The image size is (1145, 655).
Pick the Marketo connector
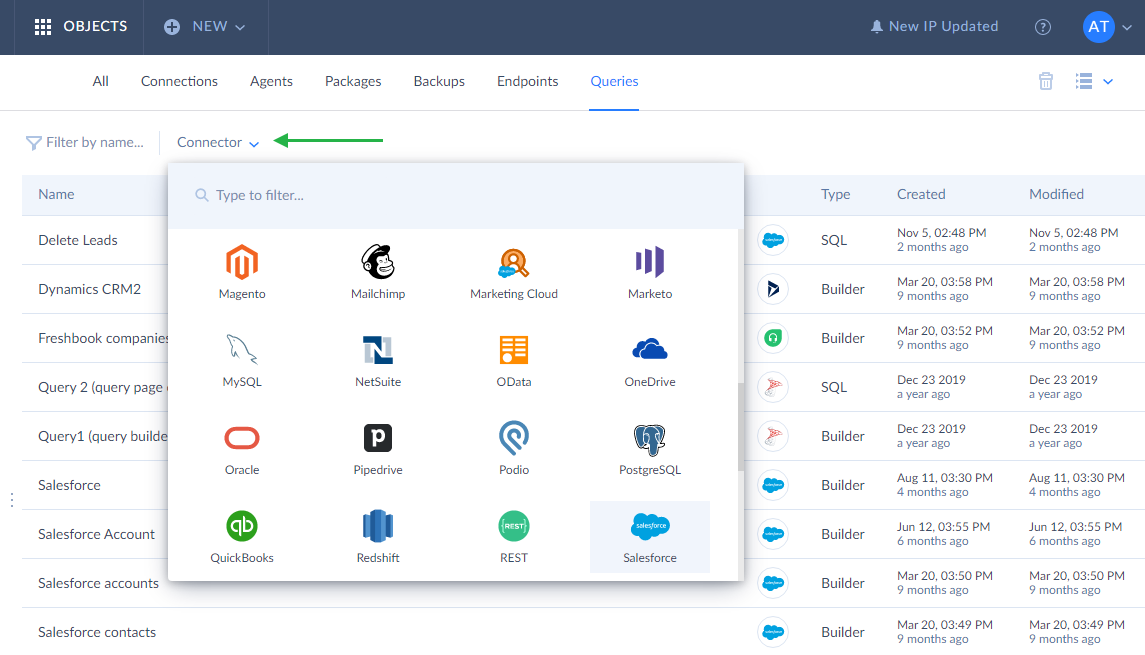[649, 272]
